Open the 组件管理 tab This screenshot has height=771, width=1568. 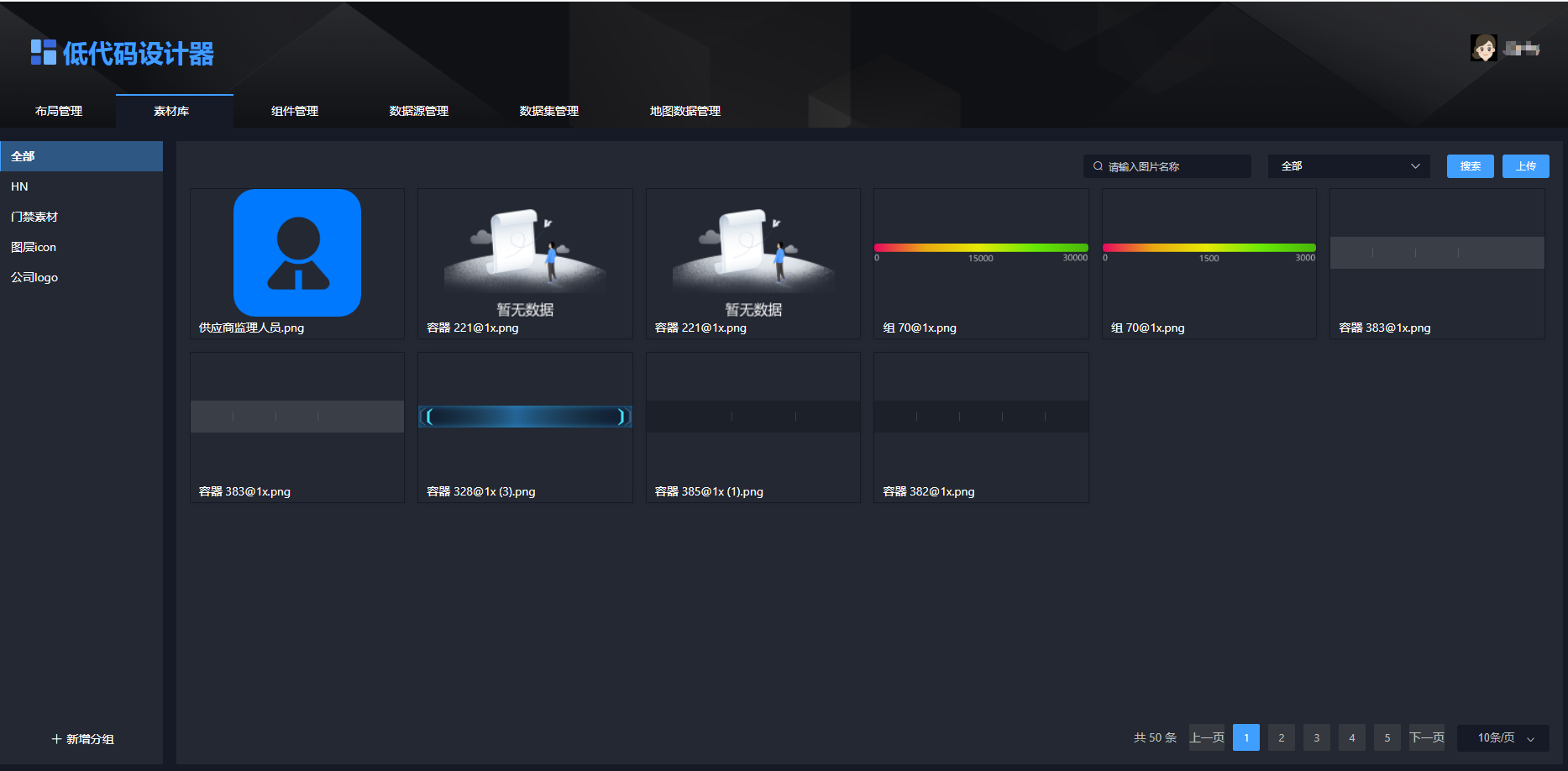click(x=295, y=111)
